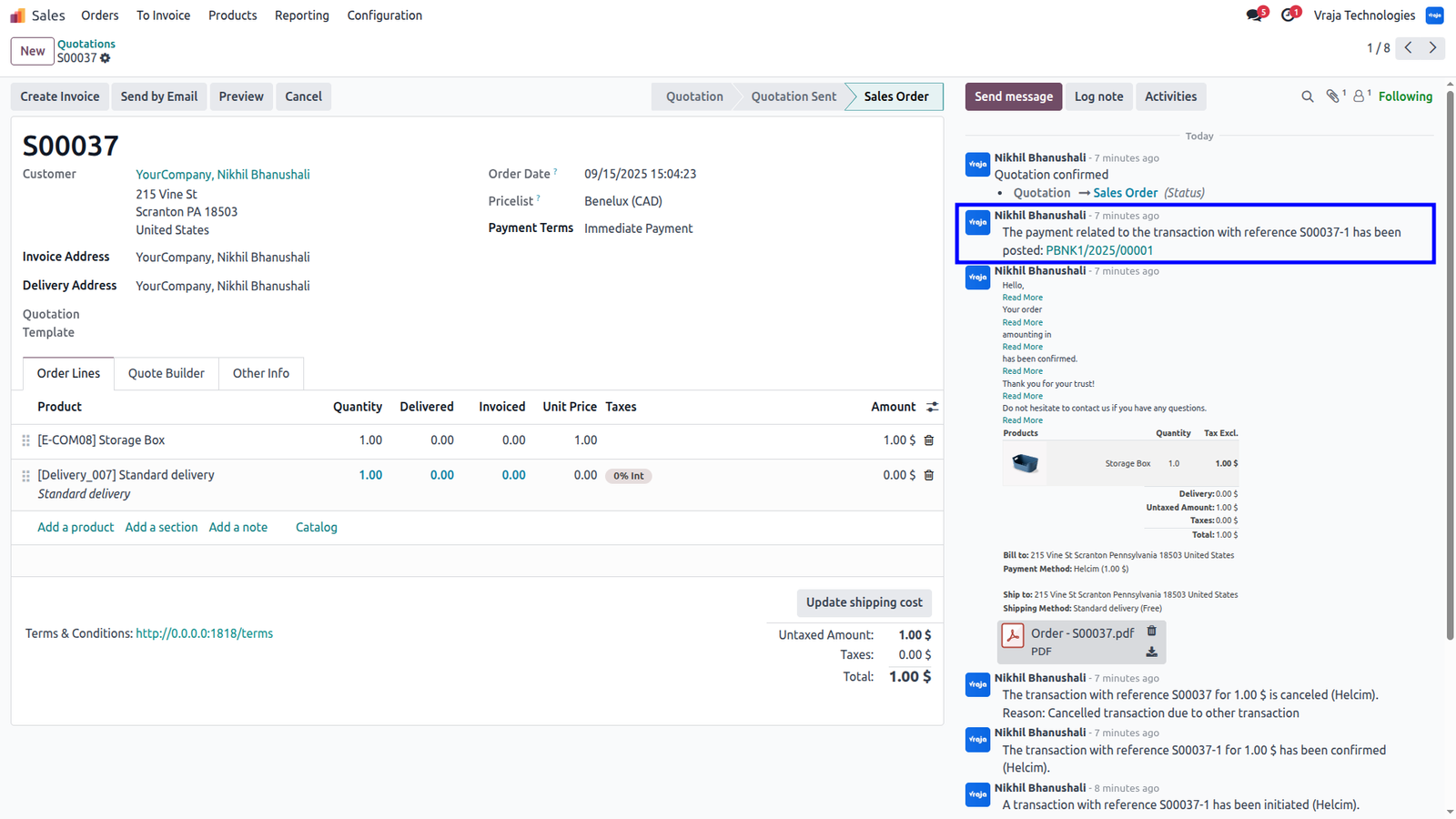Click the Create Invoice button
The image size is (1456, 819).
(60, 96)
